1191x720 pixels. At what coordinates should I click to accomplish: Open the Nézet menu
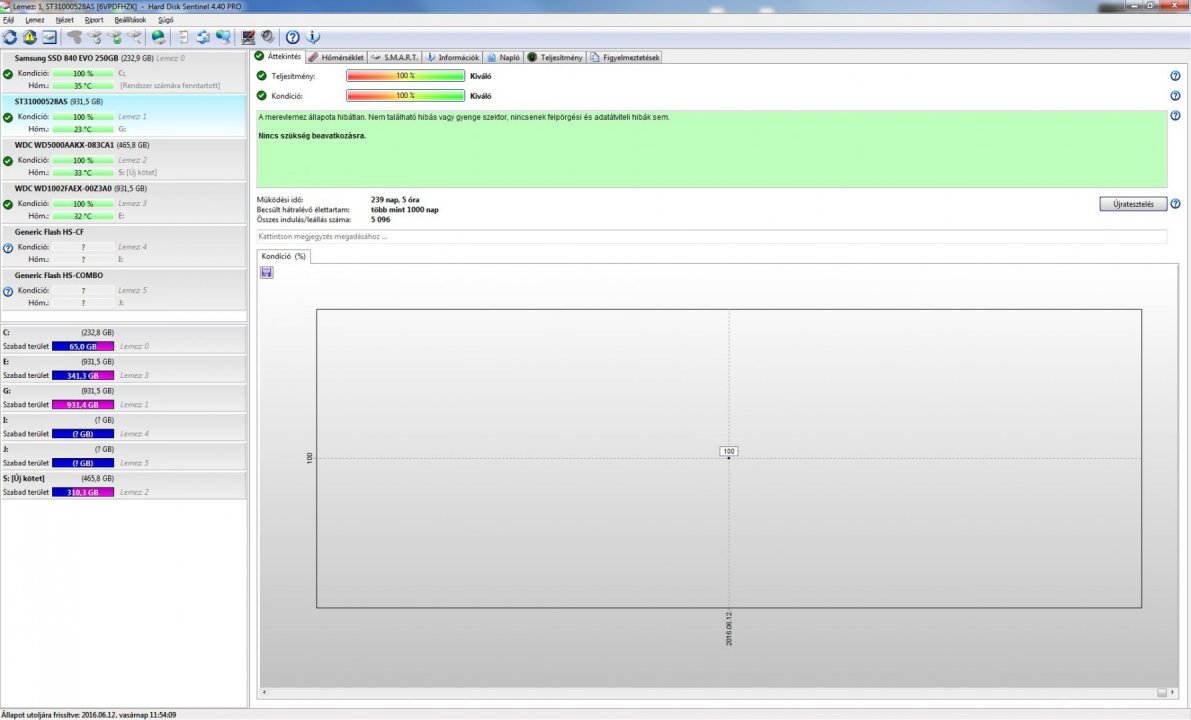64,20
